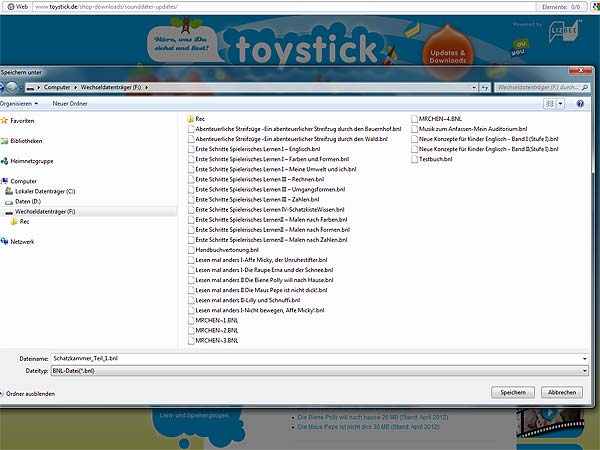Screen dimensions: 600x450
Task: Open Bibliotheken in the navigation pane
Action: (x=26, y=141)
